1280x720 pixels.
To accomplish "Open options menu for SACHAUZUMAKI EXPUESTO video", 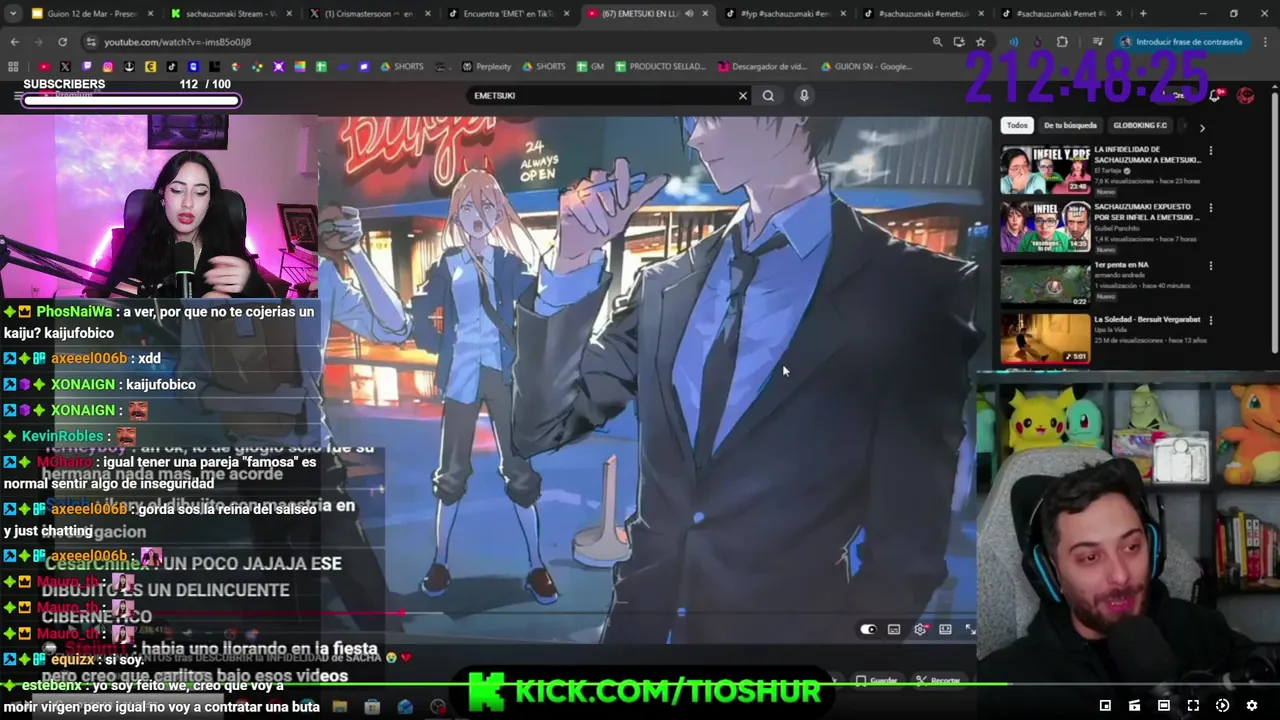I will click(x=1211, y=209).
